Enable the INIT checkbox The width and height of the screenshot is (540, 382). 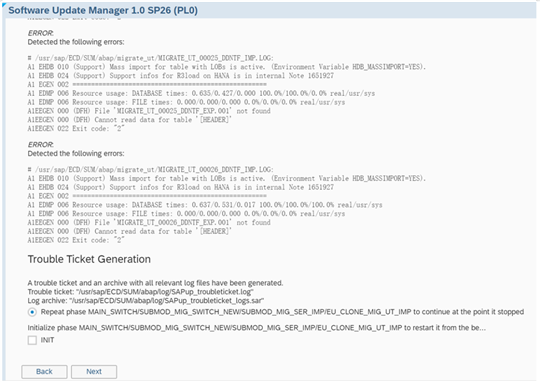32,340
